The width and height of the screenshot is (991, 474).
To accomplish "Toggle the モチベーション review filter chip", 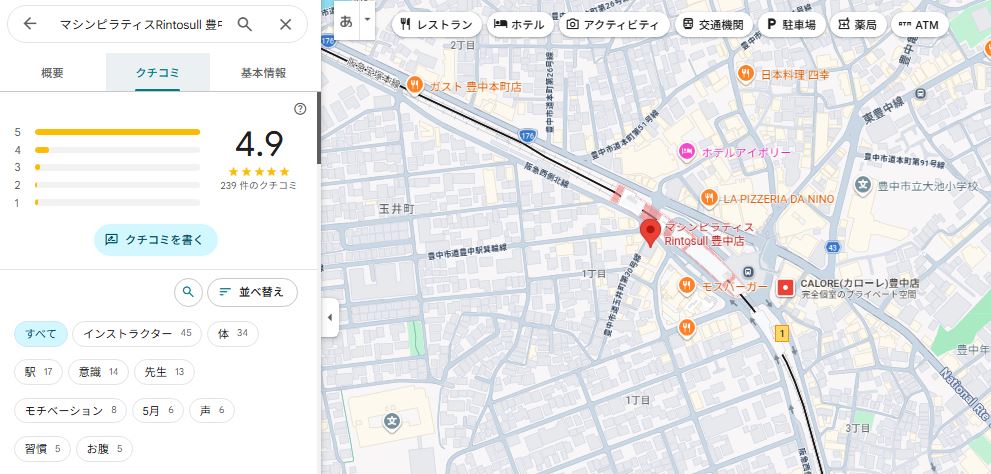I will [x=70, y=410].
